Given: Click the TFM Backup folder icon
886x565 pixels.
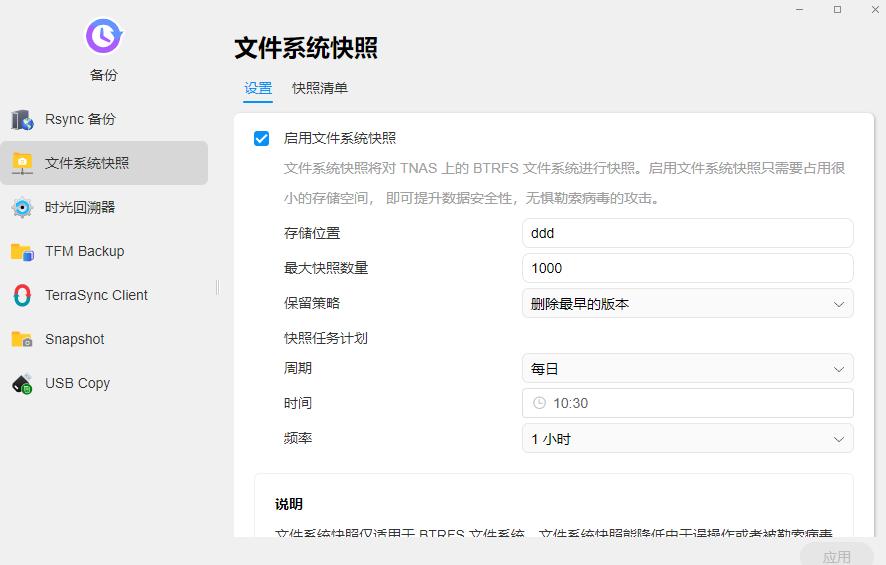Looking at the screenshot, I should coord(22,251).
